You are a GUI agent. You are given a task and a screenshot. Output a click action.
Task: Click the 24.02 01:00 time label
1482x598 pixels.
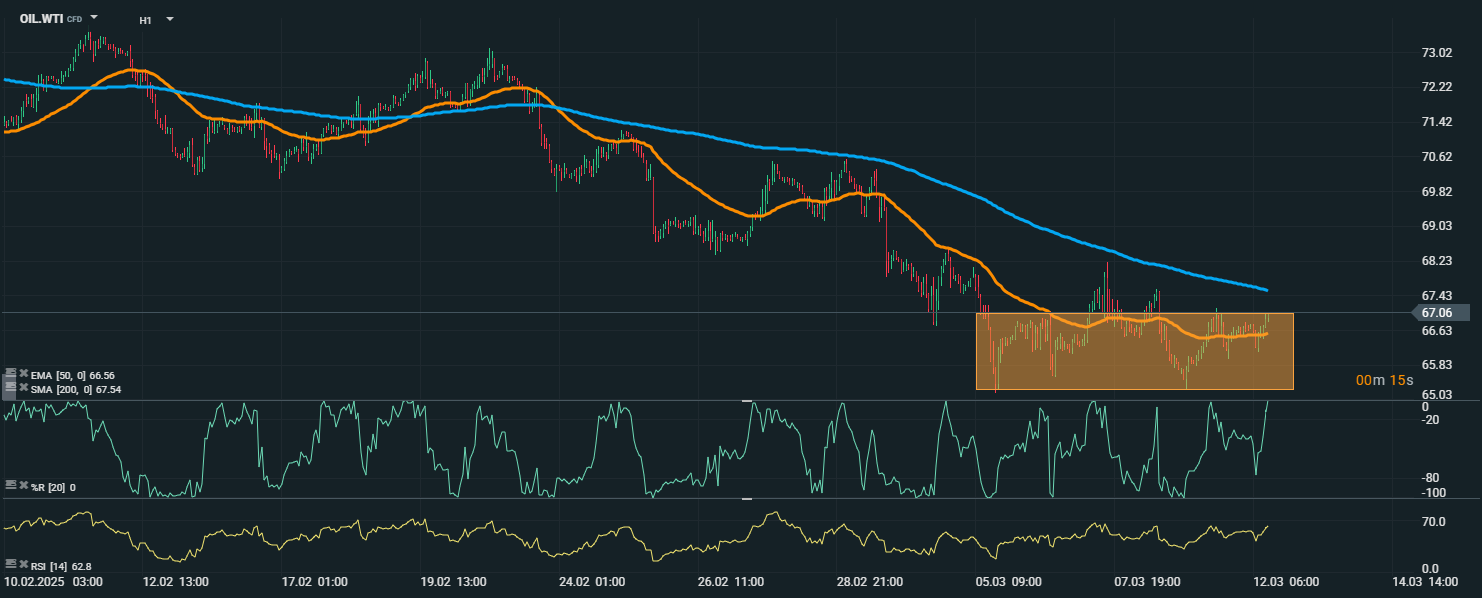[x=592, y=581]
